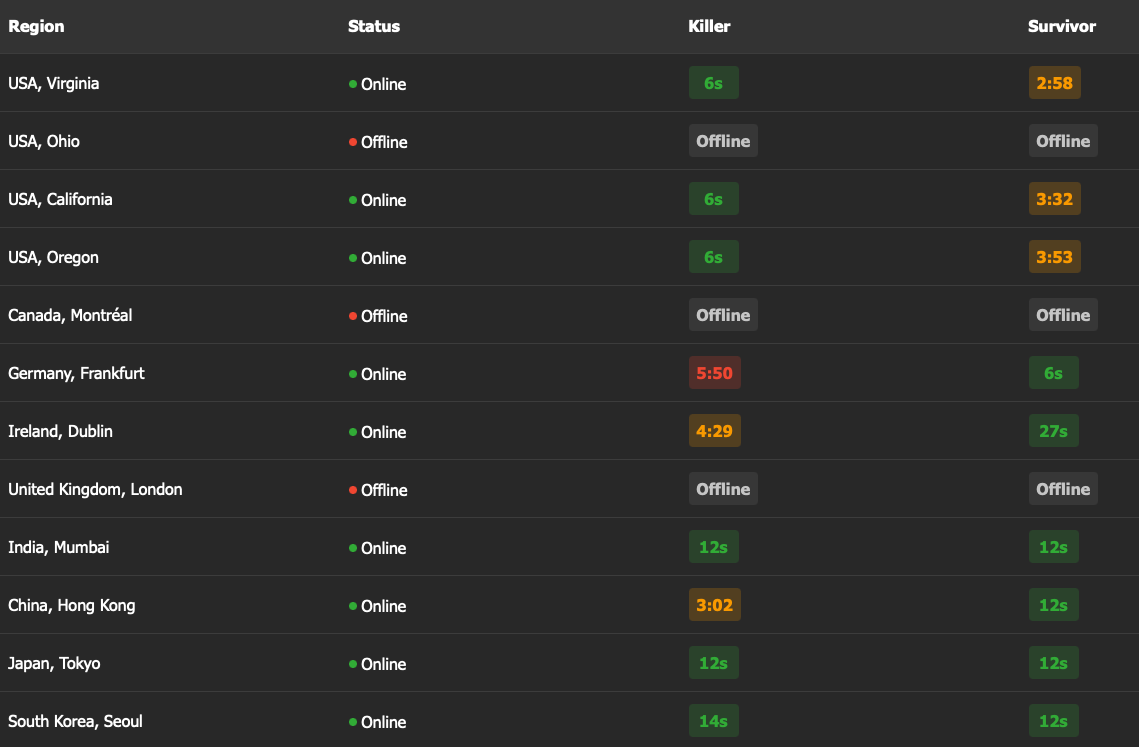Click the Online status for USA, Oregon
This screenshot has height=747, width=1139.
click(377, 258)
